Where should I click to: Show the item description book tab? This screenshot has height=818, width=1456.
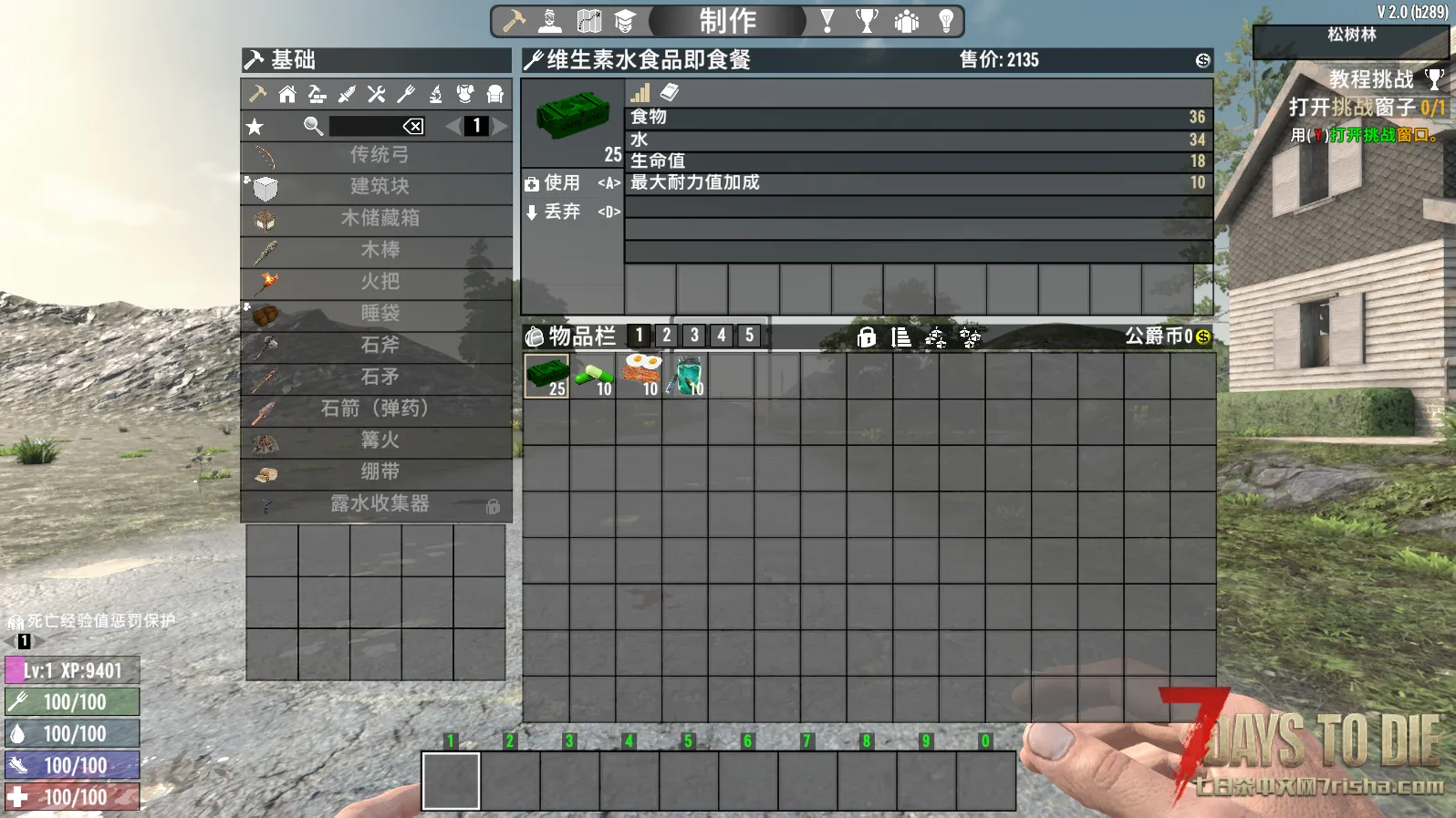point(670,92)
